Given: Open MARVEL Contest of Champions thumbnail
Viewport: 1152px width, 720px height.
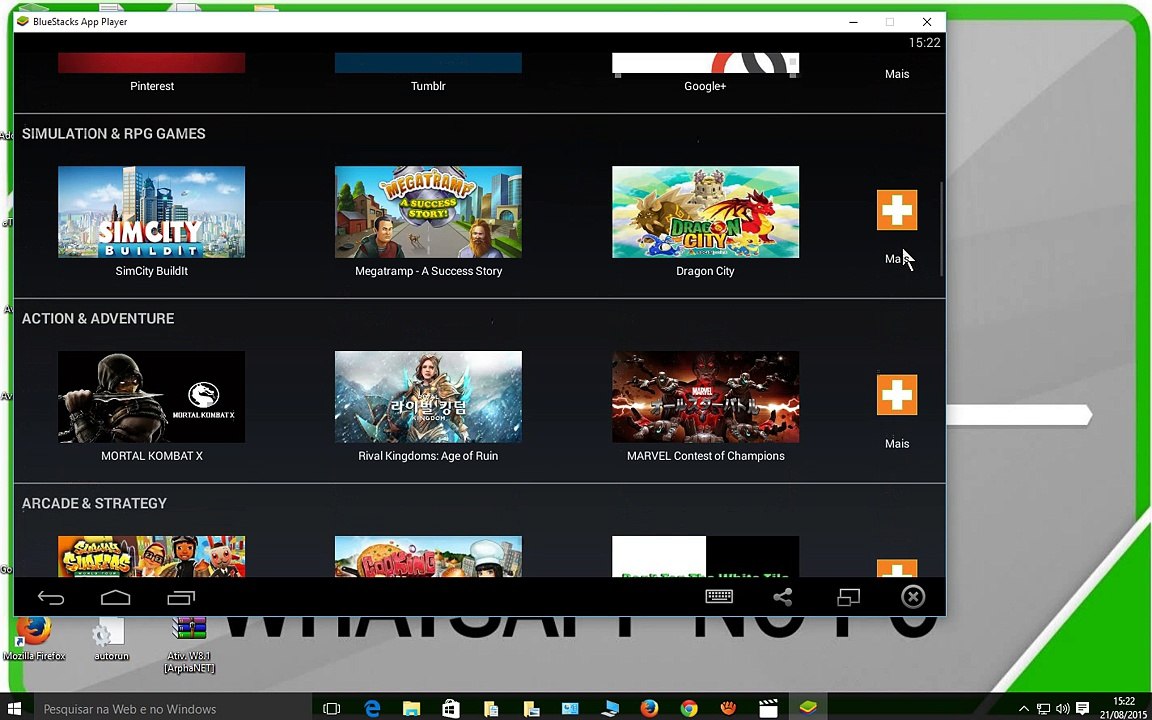Looking at the screenshot, I should [705, 397].
